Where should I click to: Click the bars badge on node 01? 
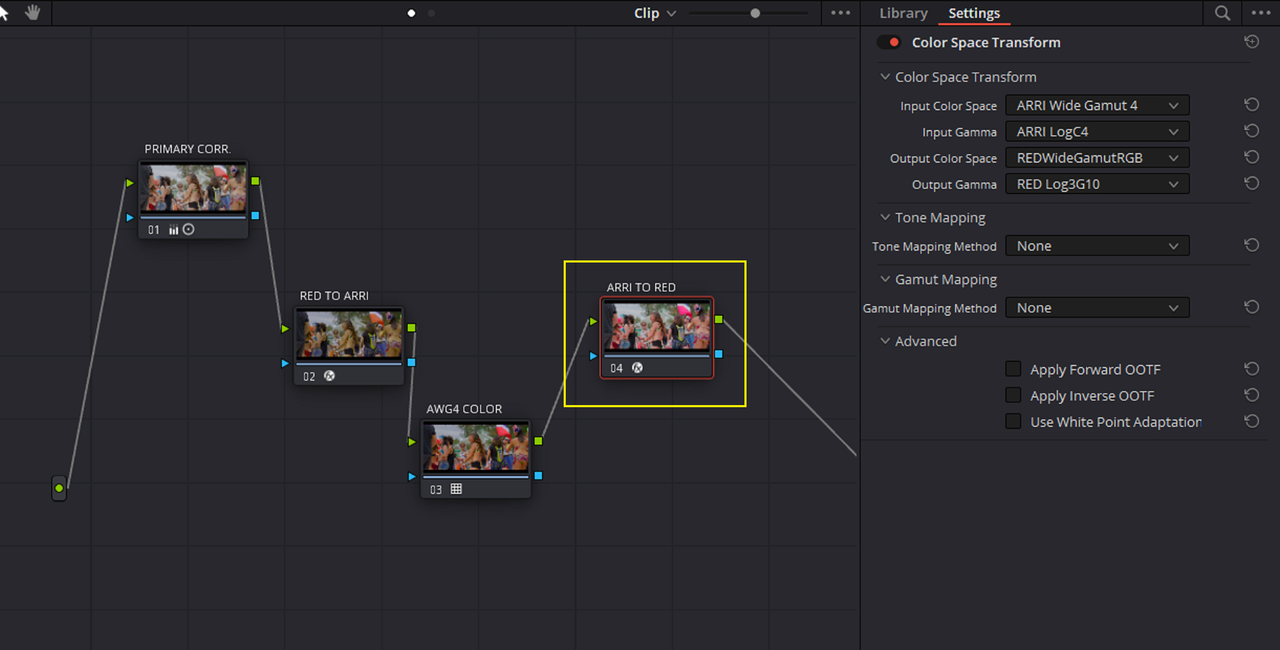(173, 230)
